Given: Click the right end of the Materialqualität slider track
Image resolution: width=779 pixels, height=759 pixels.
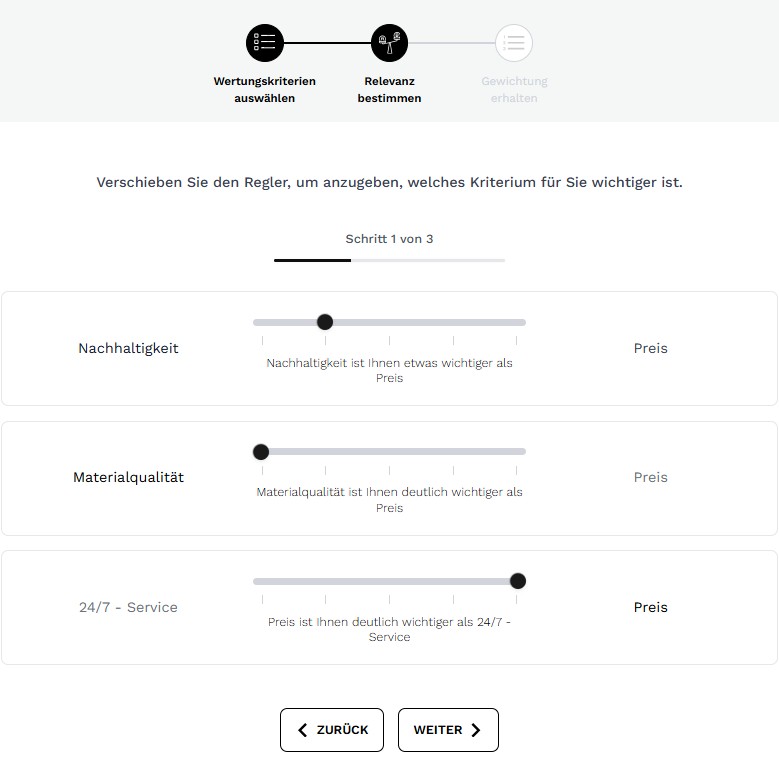Looking at the screenshot, I should (x=520, y=451).
